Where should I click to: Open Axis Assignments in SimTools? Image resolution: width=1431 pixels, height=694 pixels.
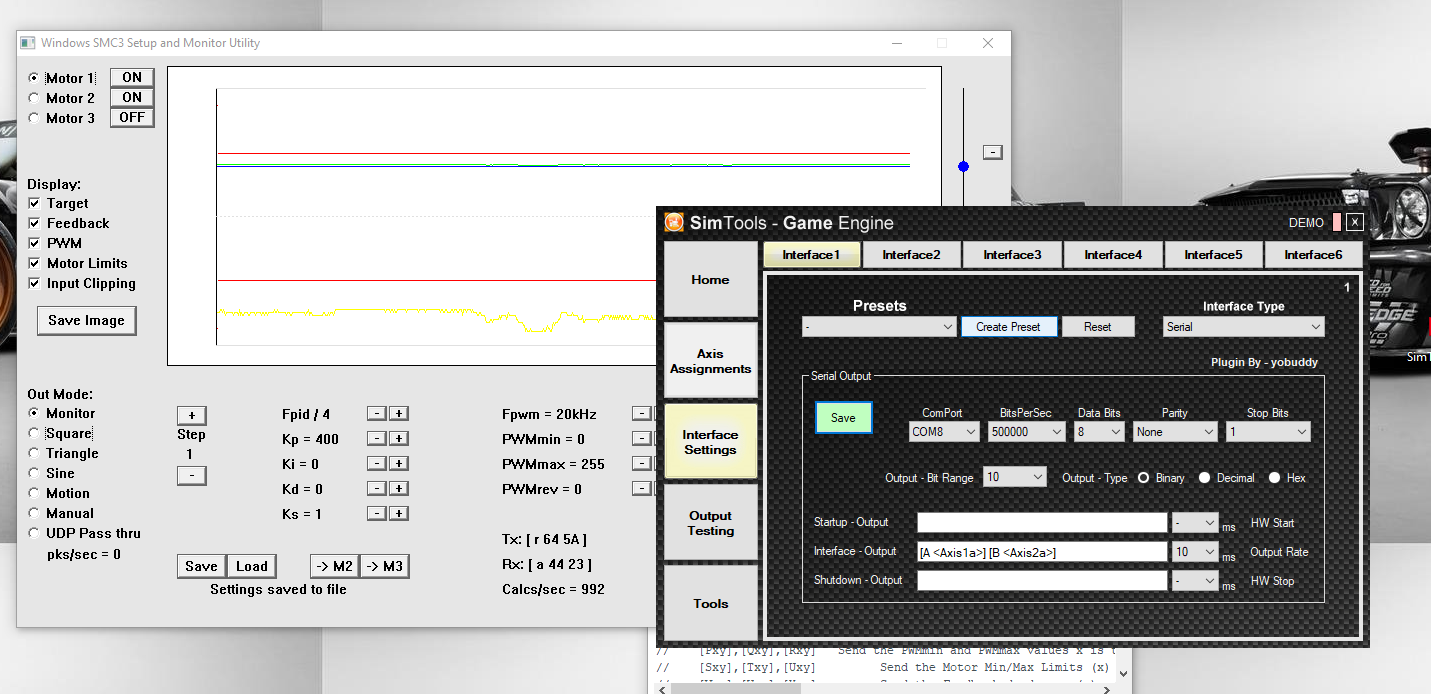coord(710,361)
